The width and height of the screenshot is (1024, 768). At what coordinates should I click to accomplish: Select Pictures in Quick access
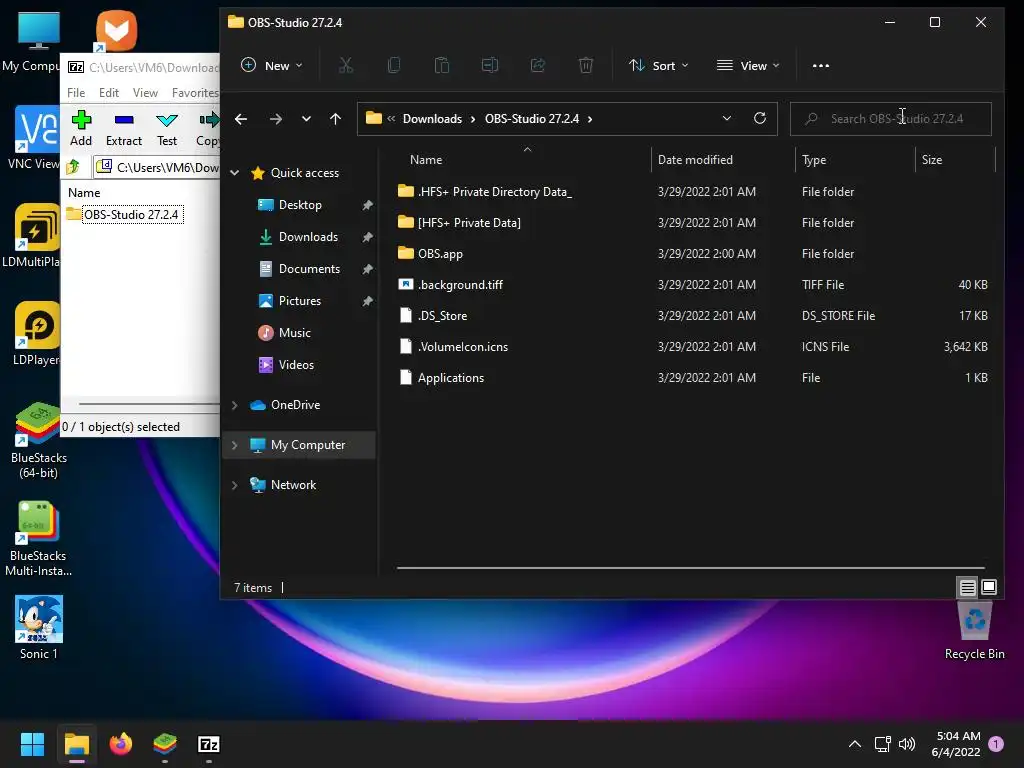[x=300, y=301]
